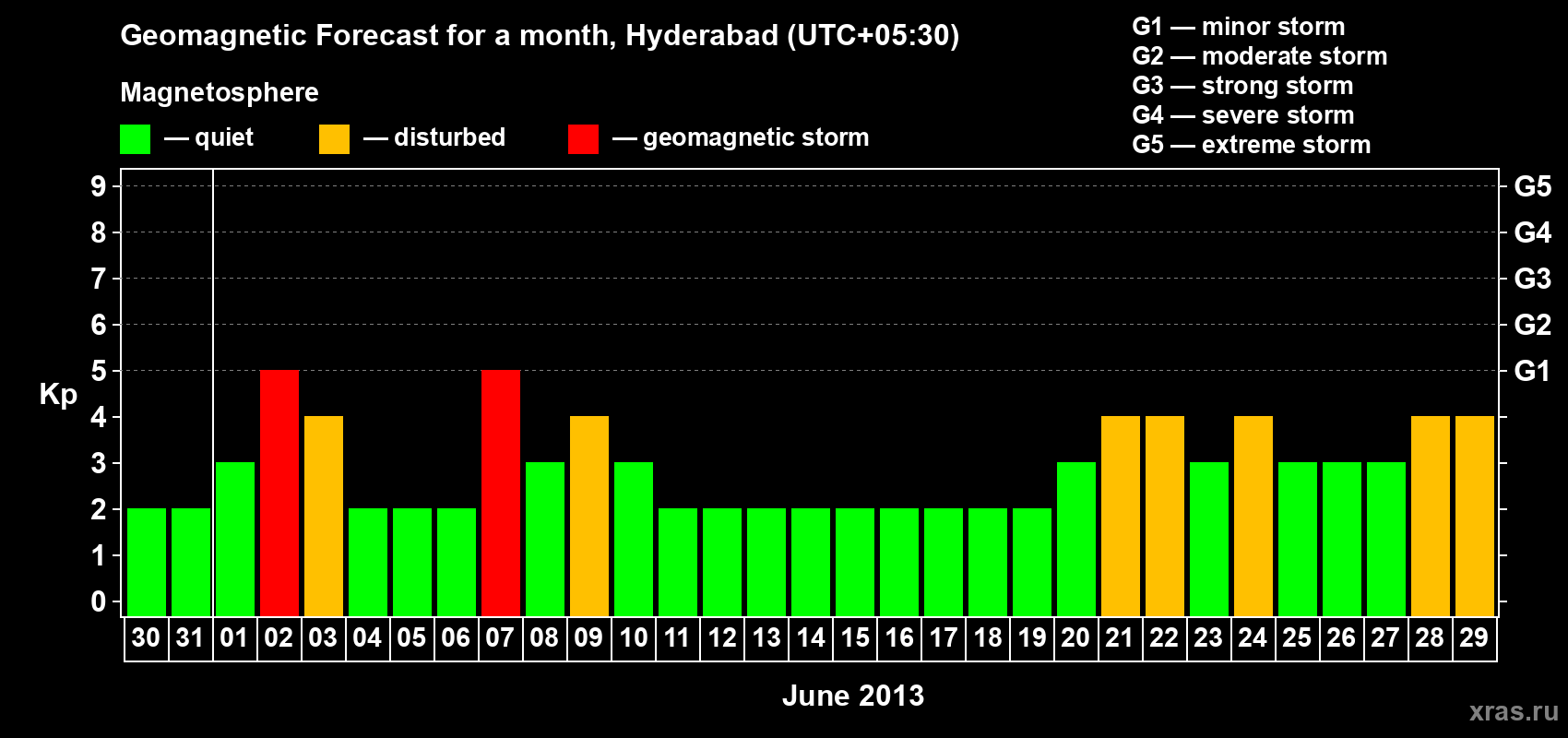Screen dimensions: 1568x738
Task: Click the Kp value 9 axis label
Action: point(99,186)
